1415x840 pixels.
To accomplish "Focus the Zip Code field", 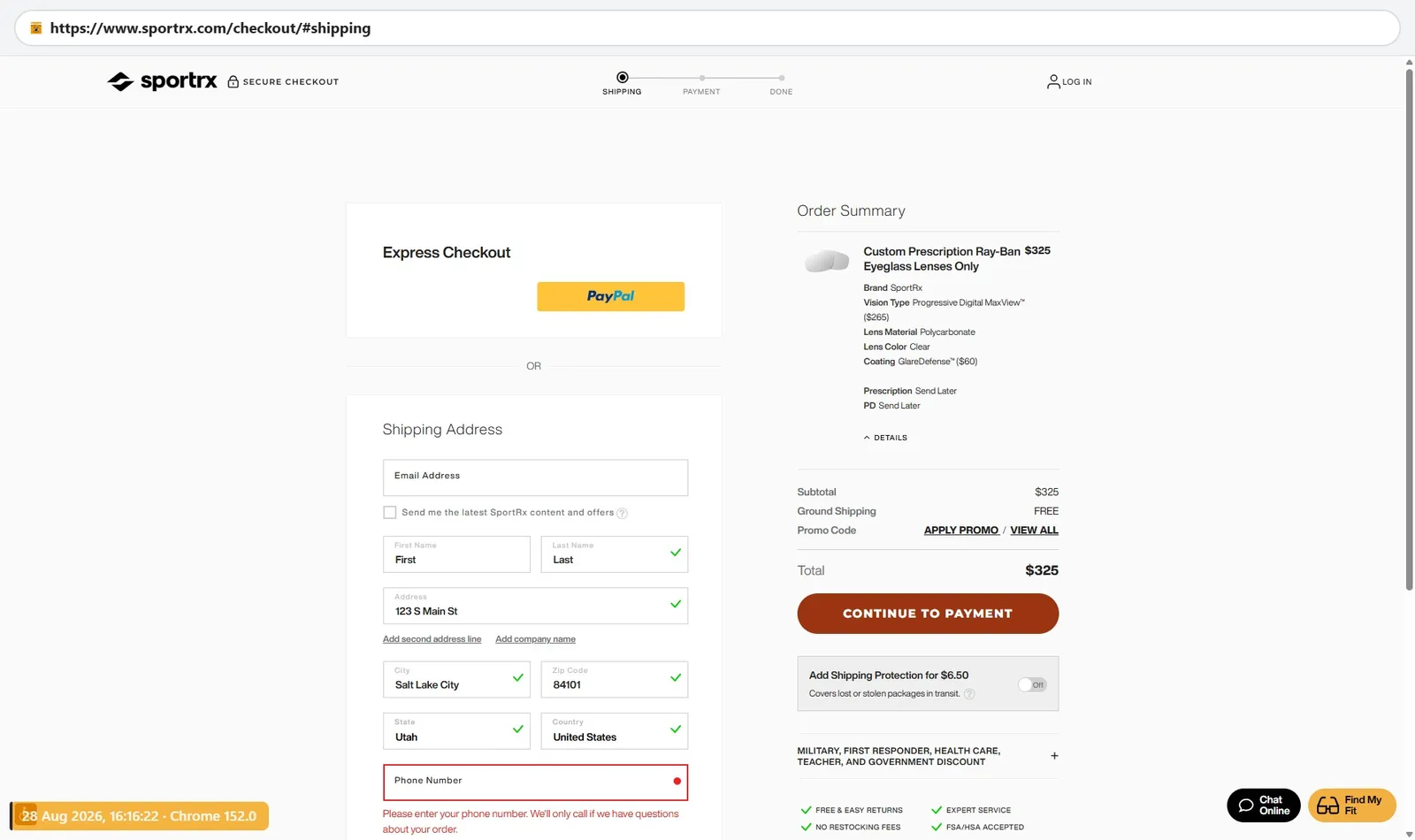I will tap(615, 680).
